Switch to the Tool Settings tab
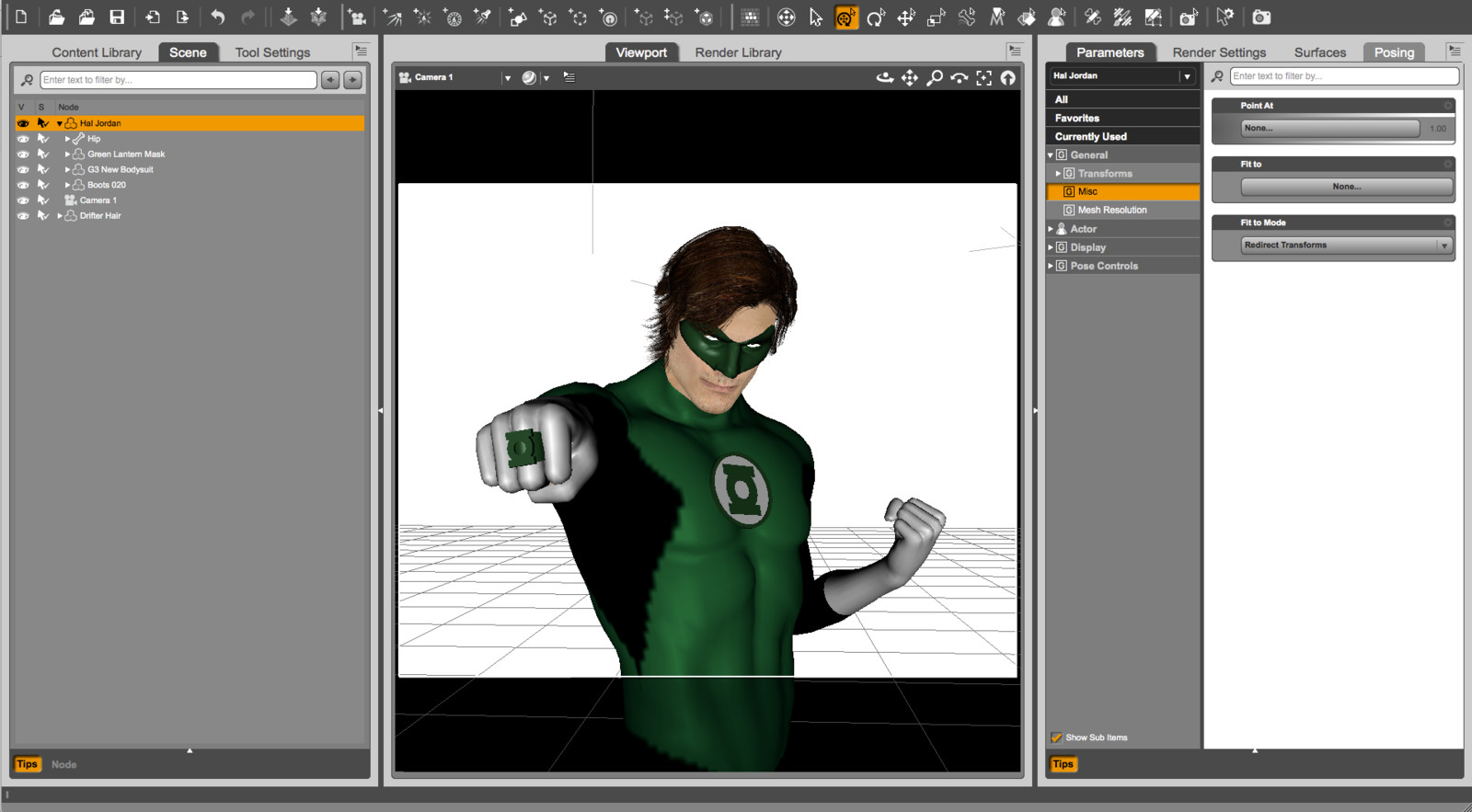Image resolution: width=1472 pixels, height=812 pixels. point(272,52)
